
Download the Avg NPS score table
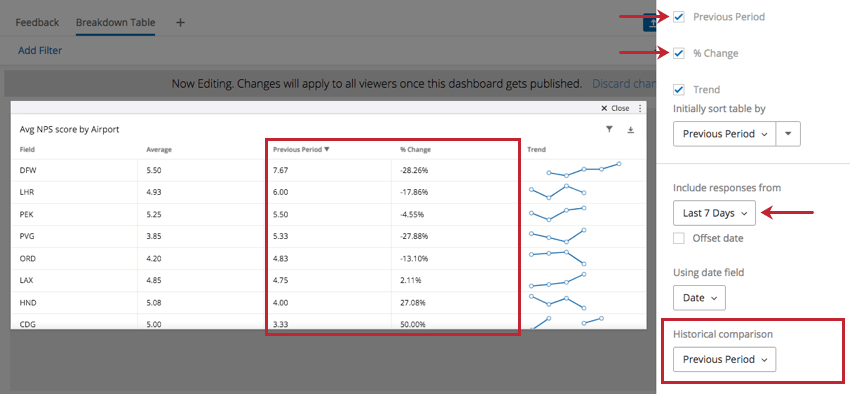[x=630, y=130]
